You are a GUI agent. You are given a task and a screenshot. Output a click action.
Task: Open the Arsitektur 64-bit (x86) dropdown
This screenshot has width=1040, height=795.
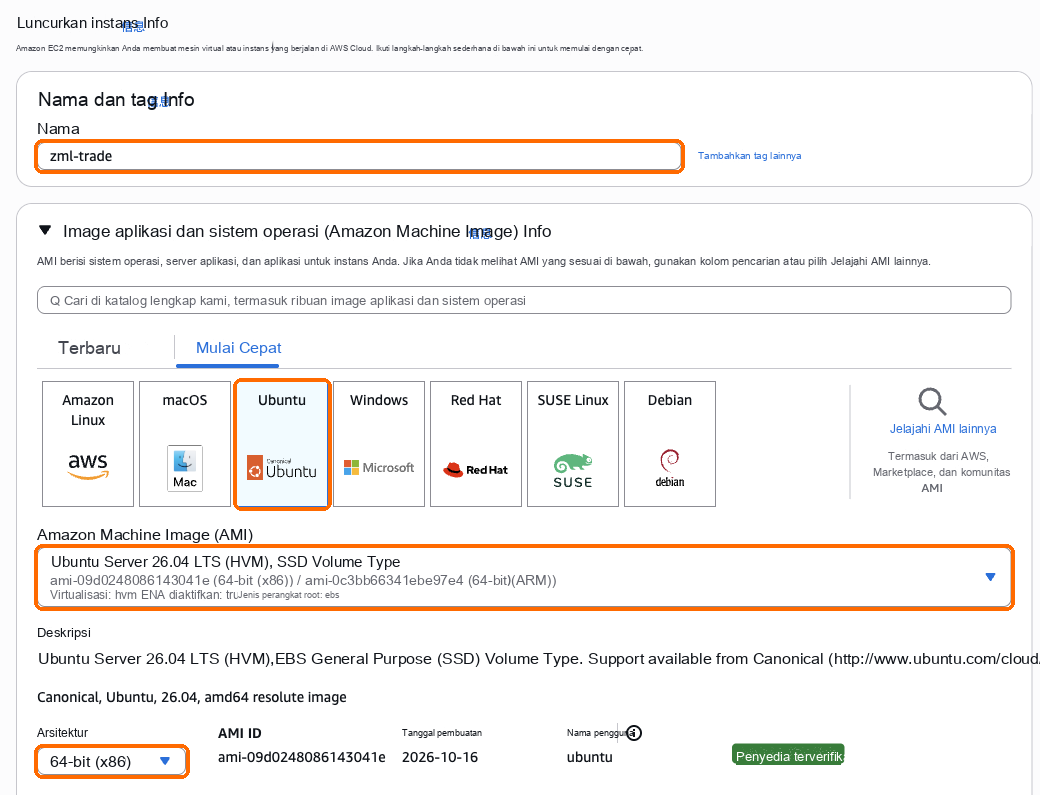point(111,761)
